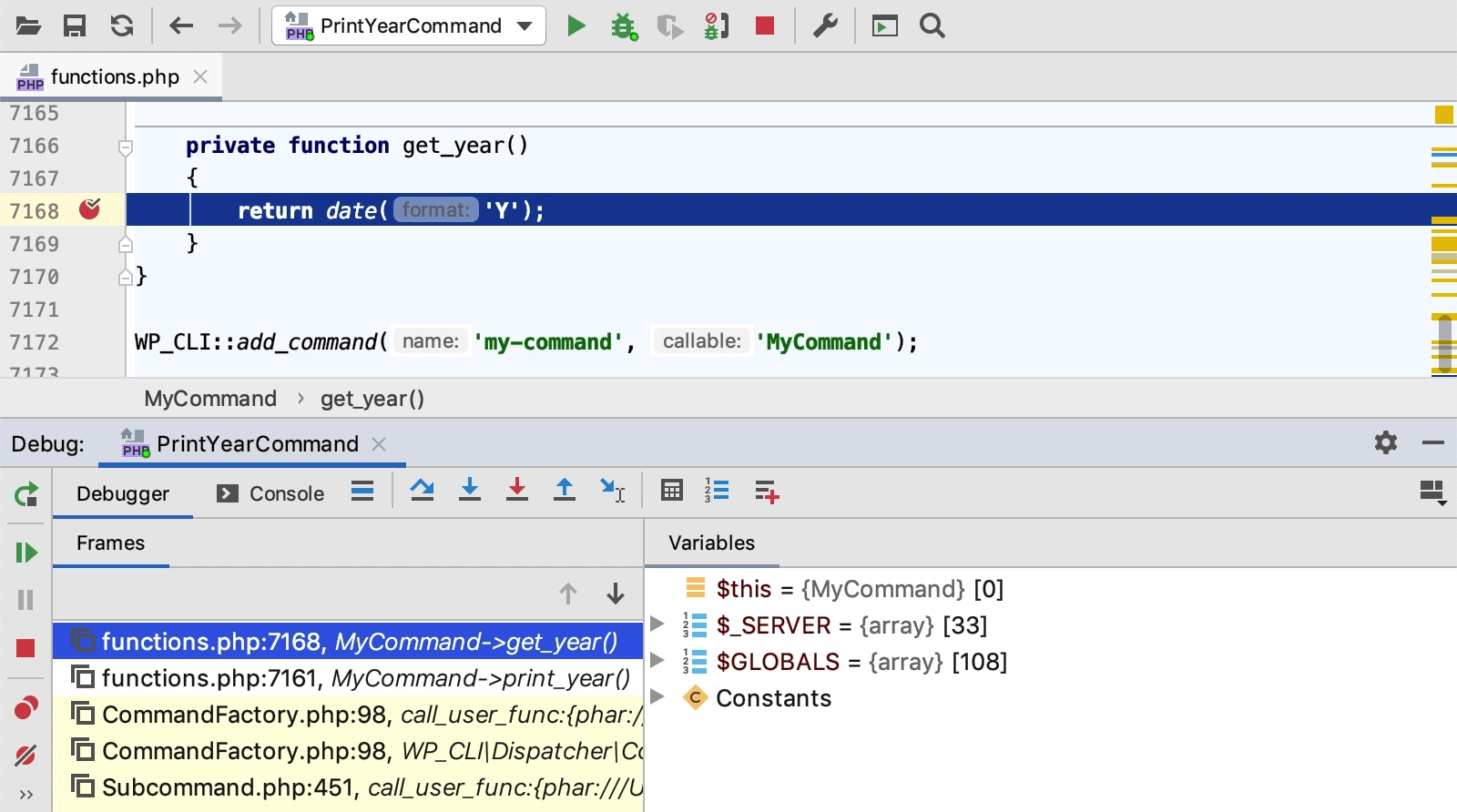The width and height of the screenshot is (1457, 812).
Task: Click the Show Execution Point icon
Action: (x=362, y=492)
